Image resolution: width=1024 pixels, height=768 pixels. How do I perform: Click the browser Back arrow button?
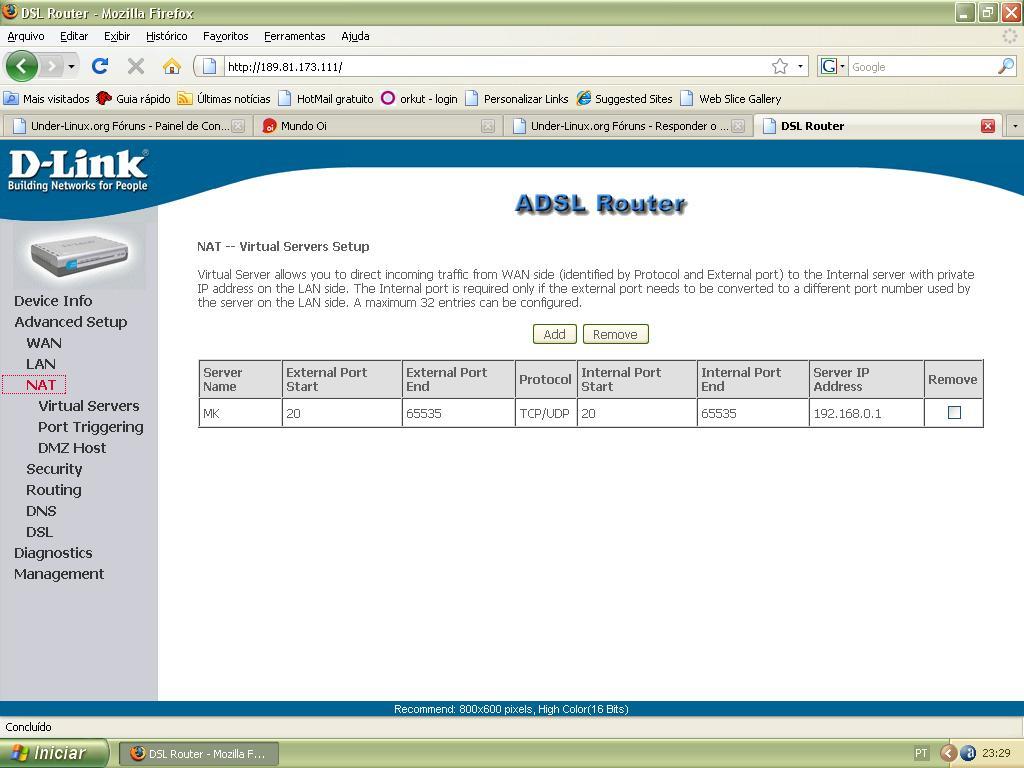tap(22, 66)
